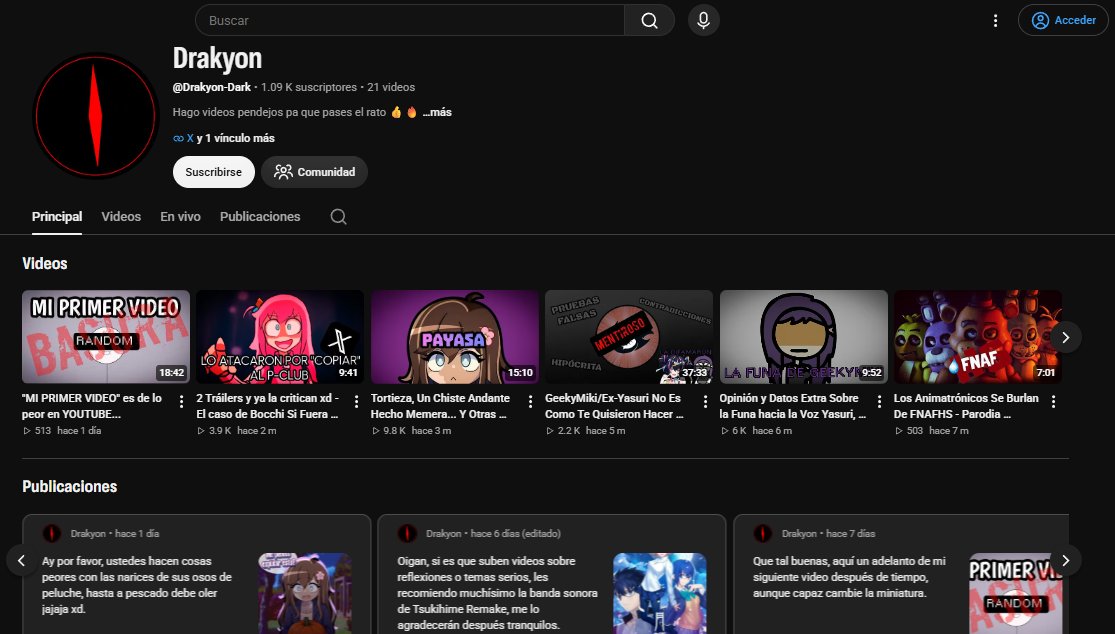Open title GeekyMiki/Ex-Yasuri No Es
1115x634 pixels.
tap(614, 406)
